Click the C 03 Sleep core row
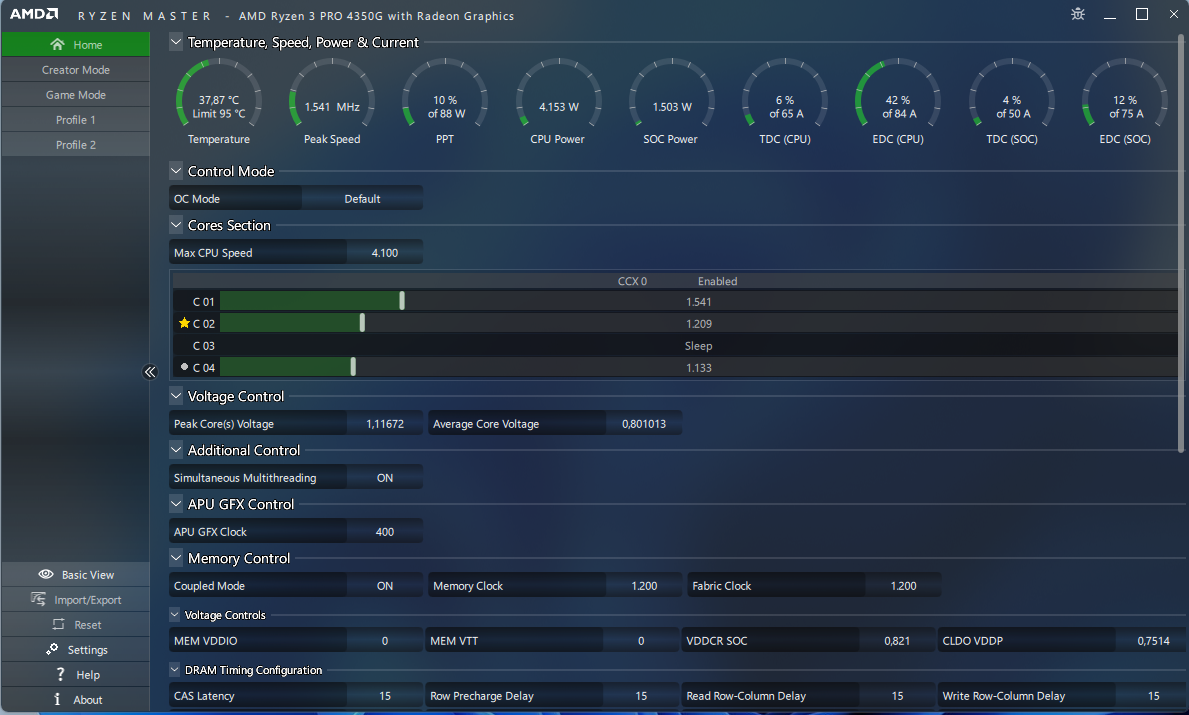The height and width of the screenshot is (715, 1189). tap(675, 345)
